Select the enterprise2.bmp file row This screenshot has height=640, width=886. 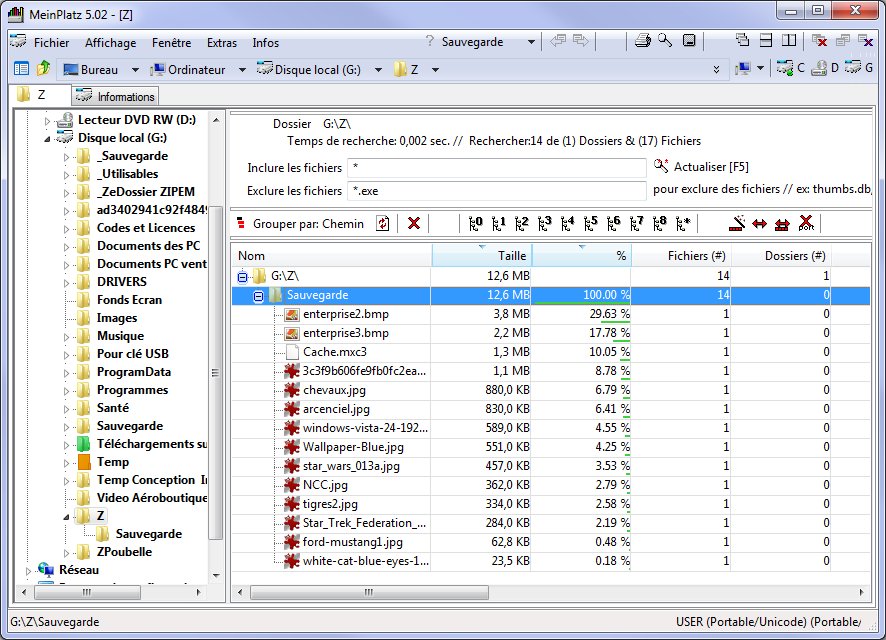coord(550,314)
